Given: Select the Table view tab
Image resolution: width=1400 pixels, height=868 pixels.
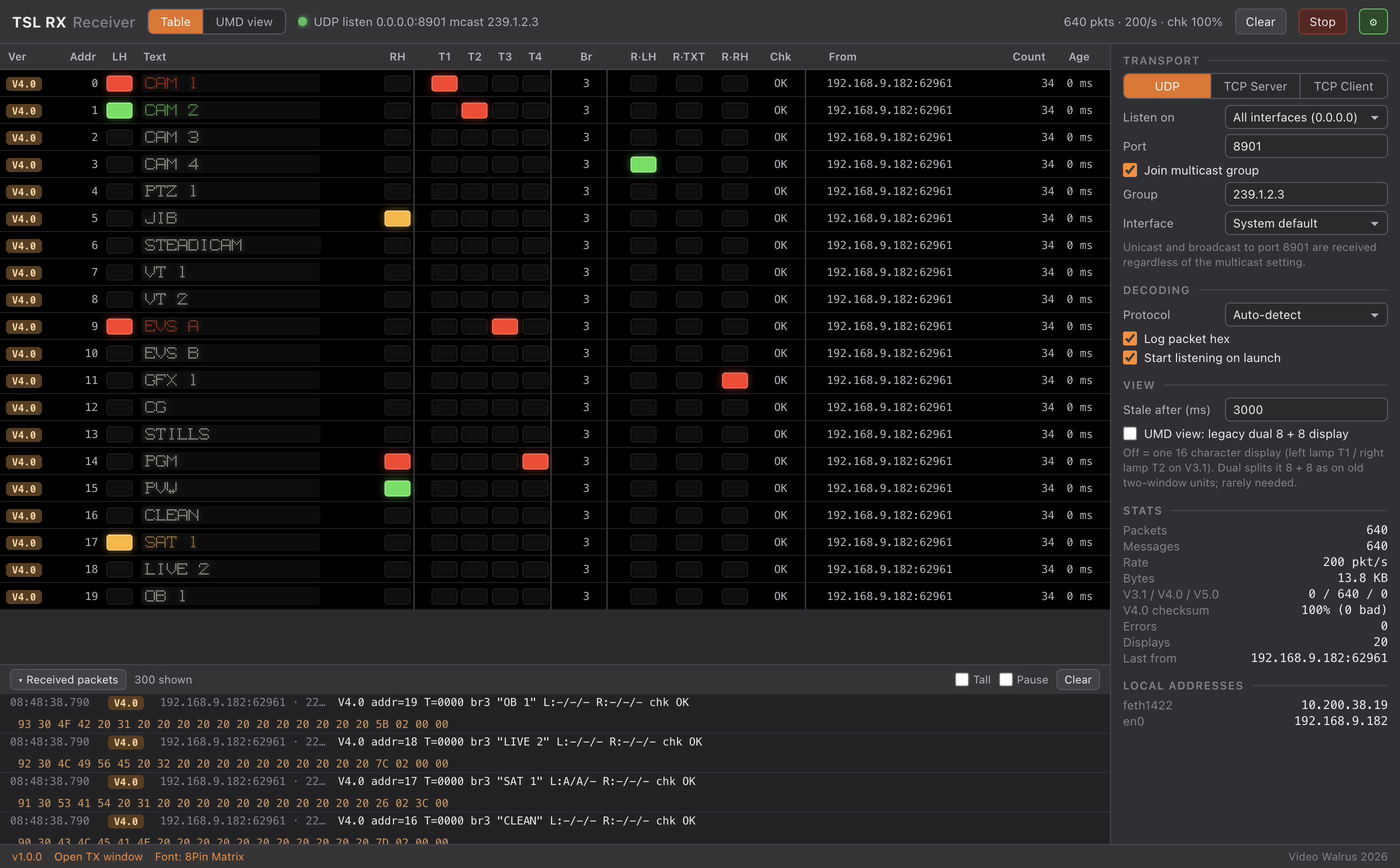Looking at the screenshot, I should pyautogui.click(x=175, y=22).
